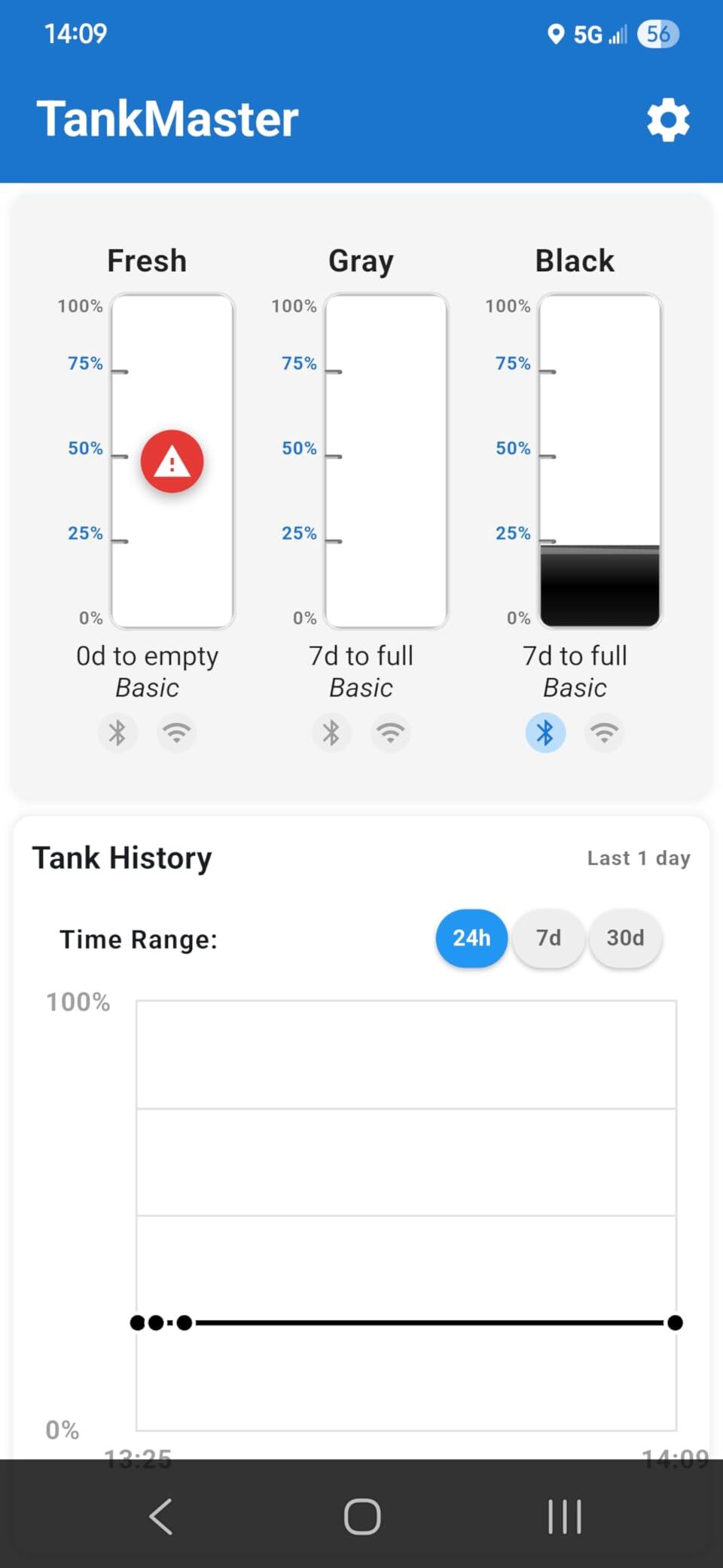Tap the '0d to empty' Fresh estimate
Image resolution: width=723 pixels, height=1568 pixels.
coord(148,656)
